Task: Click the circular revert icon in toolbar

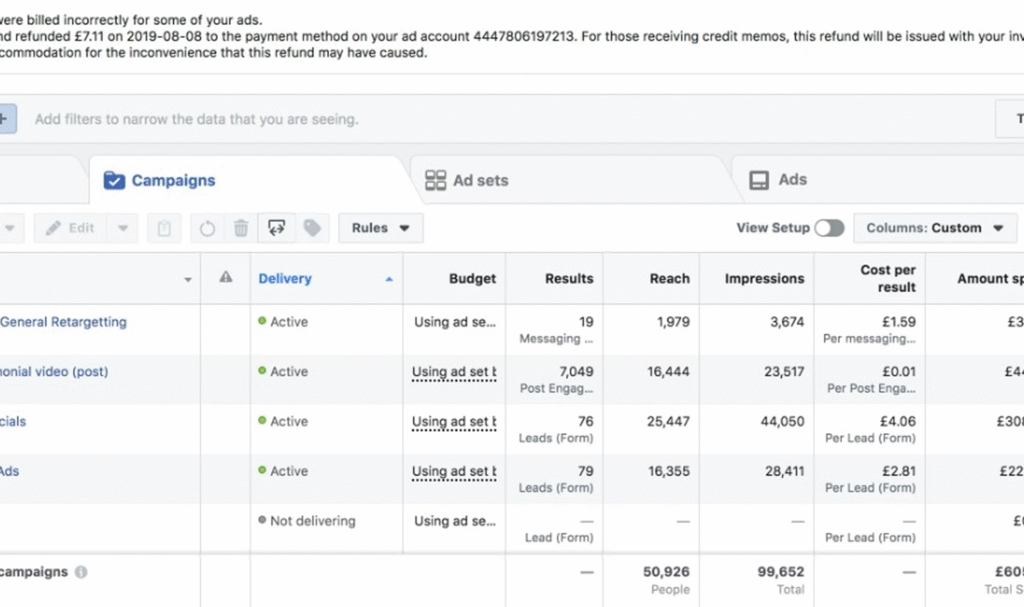Action: pyautogui.click(x=207, y=228)
